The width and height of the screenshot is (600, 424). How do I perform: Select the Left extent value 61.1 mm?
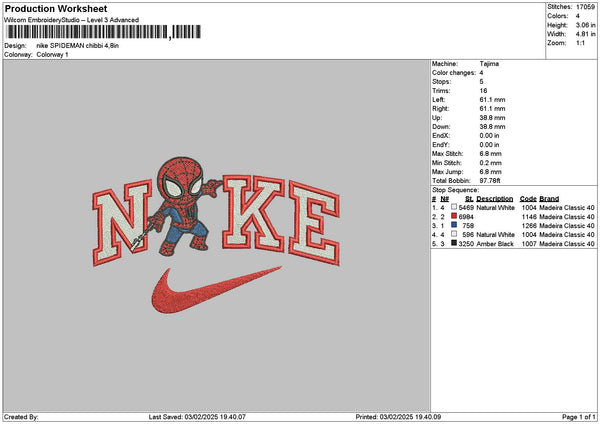[492, 100]
